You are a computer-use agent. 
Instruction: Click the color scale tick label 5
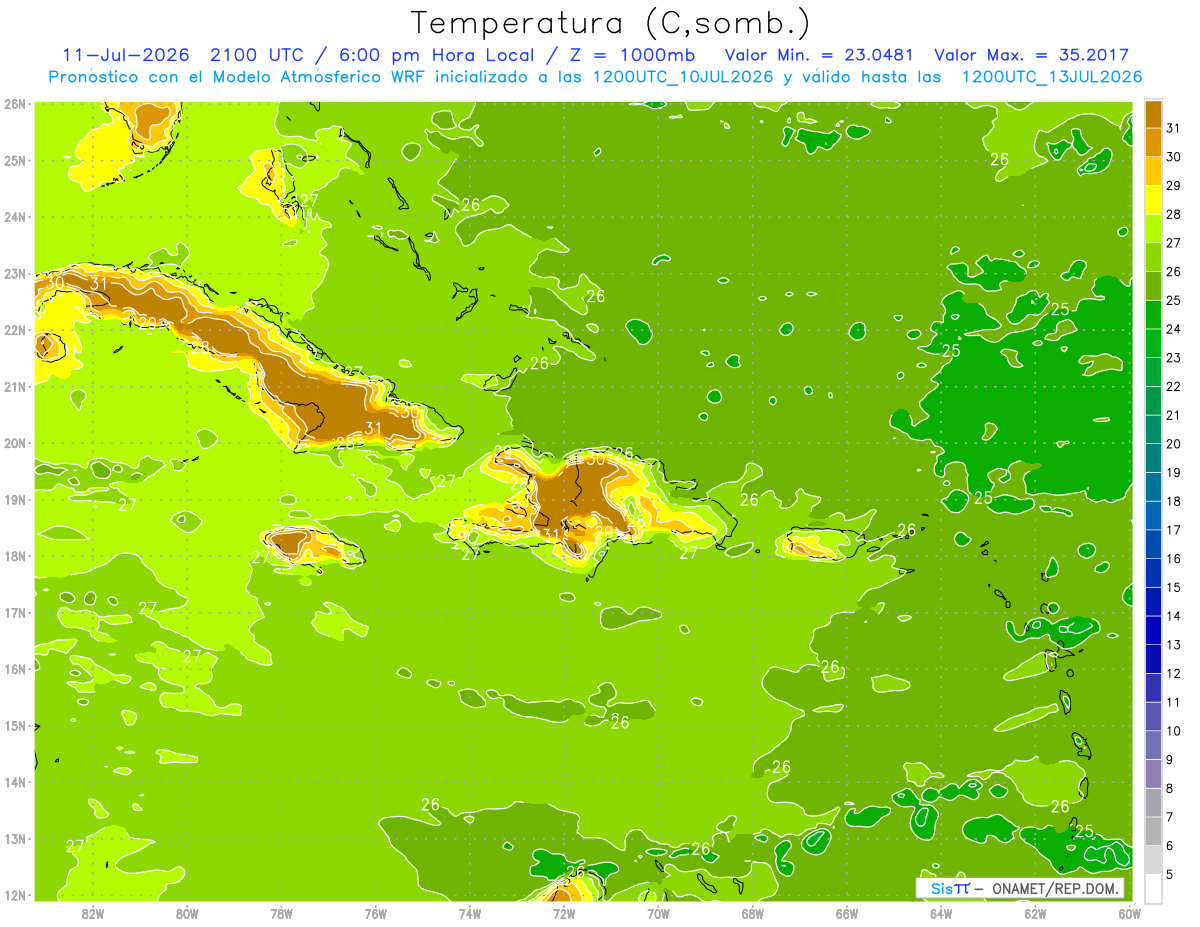pyautogui.click(x=1170, y=875)
